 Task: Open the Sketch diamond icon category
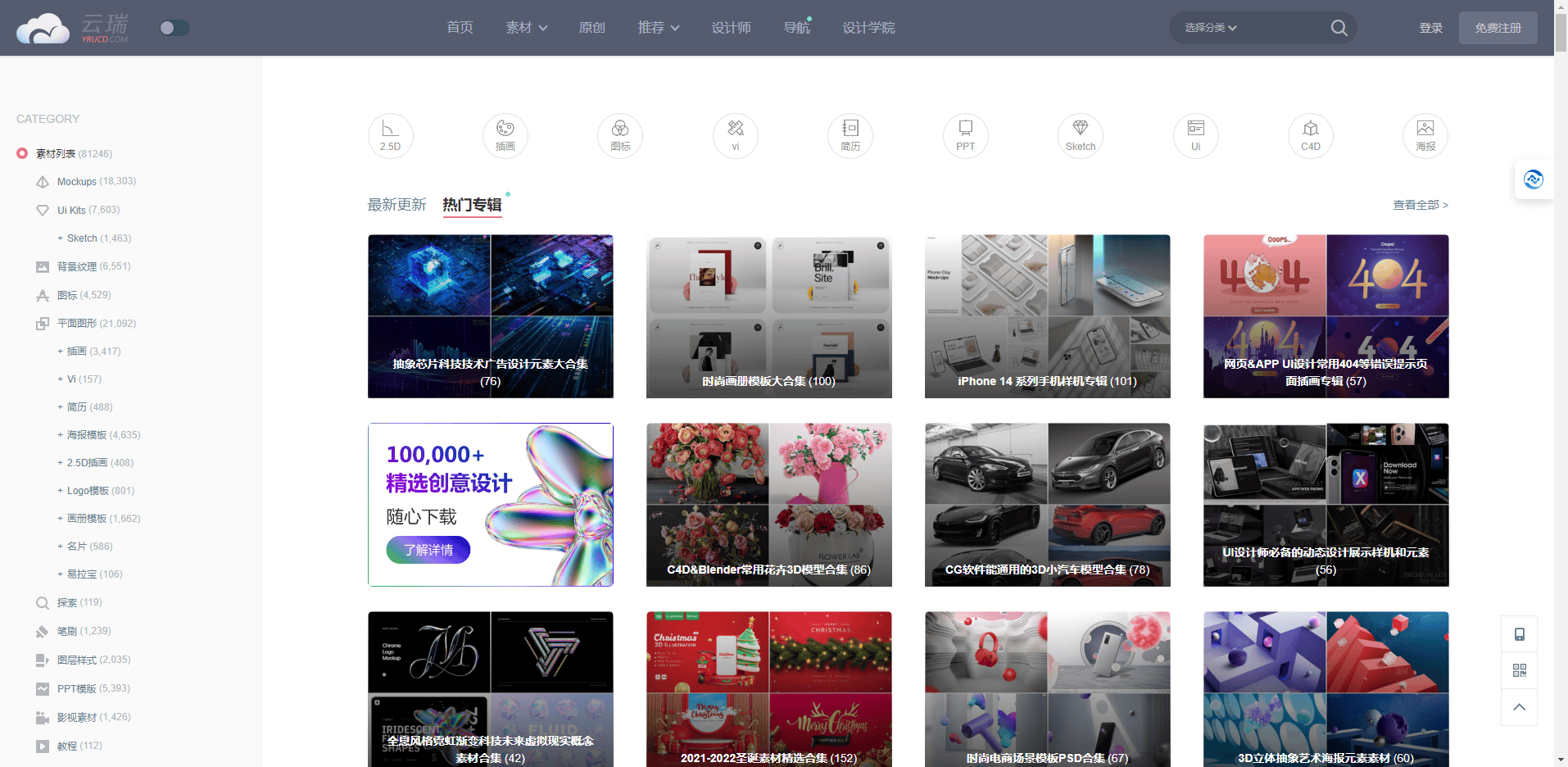coord(1080,136)
